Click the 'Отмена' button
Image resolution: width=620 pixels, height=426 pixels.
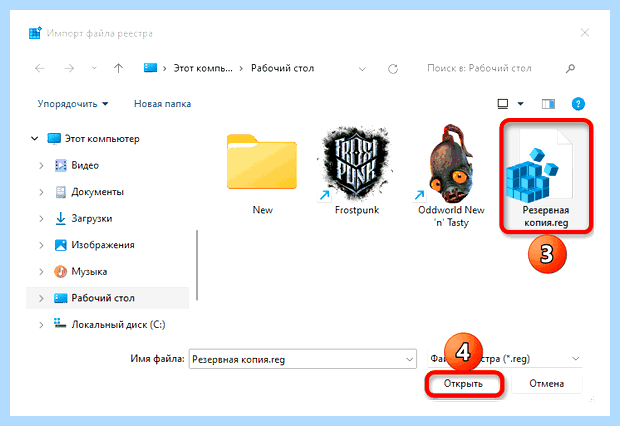point(546,384)
